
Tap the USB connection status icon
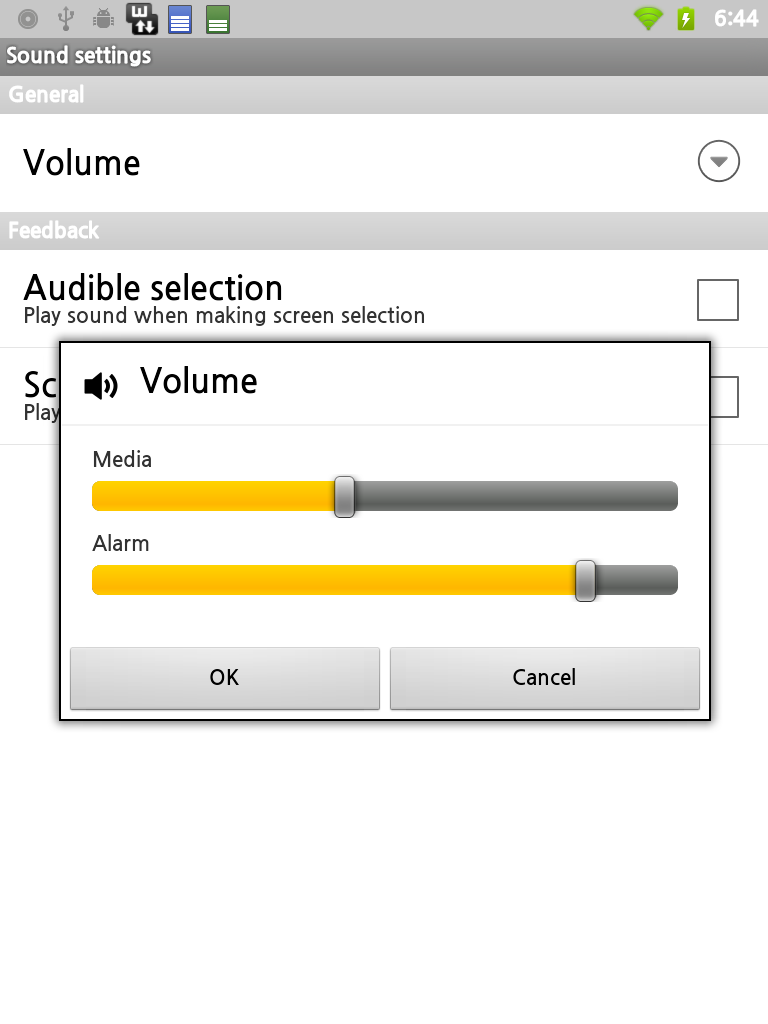pos(66,18)
